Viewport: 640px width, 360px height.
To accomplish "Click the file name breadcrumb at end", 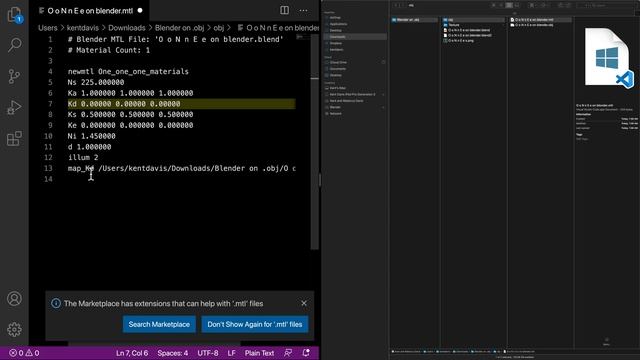I will (x=278, y=28).
